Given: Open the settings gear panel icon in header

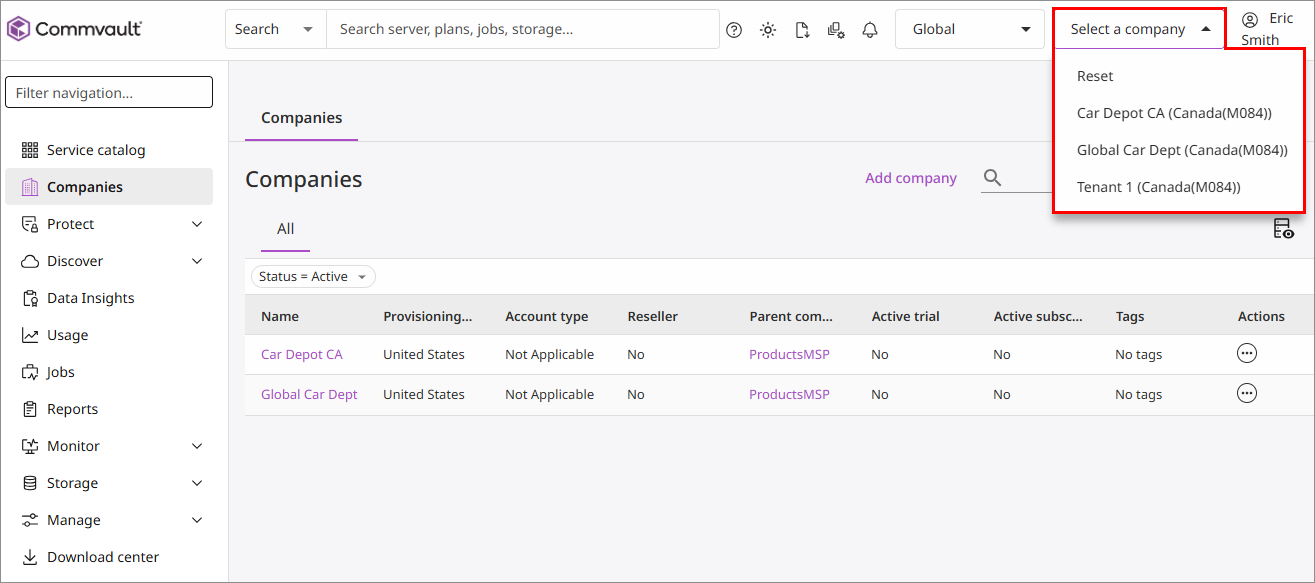Looking at the screenshot, I should 836,30.
